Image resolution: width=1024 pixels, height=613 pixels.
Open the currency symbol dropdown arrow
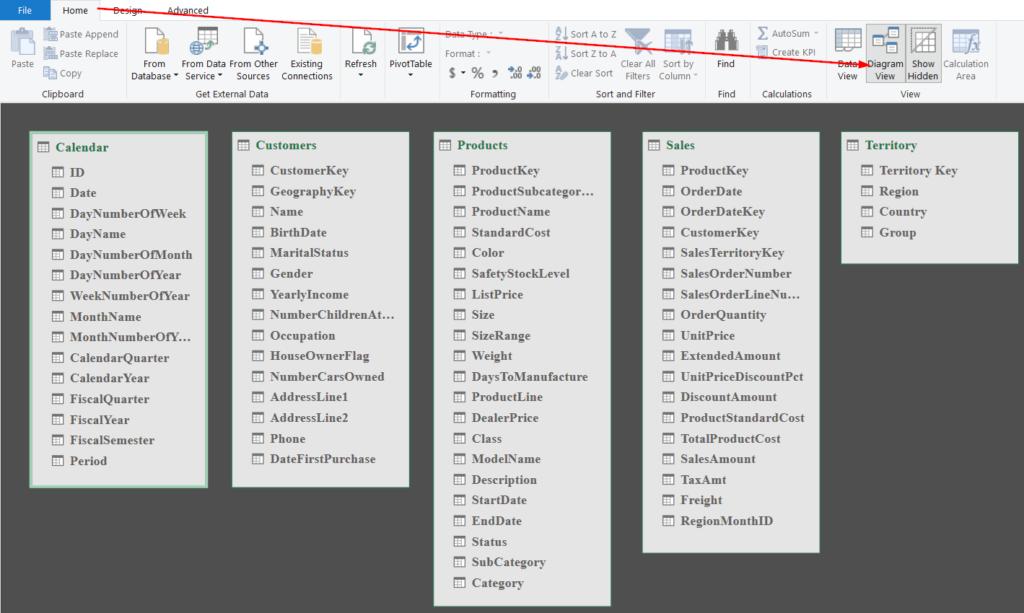(462, 72)
